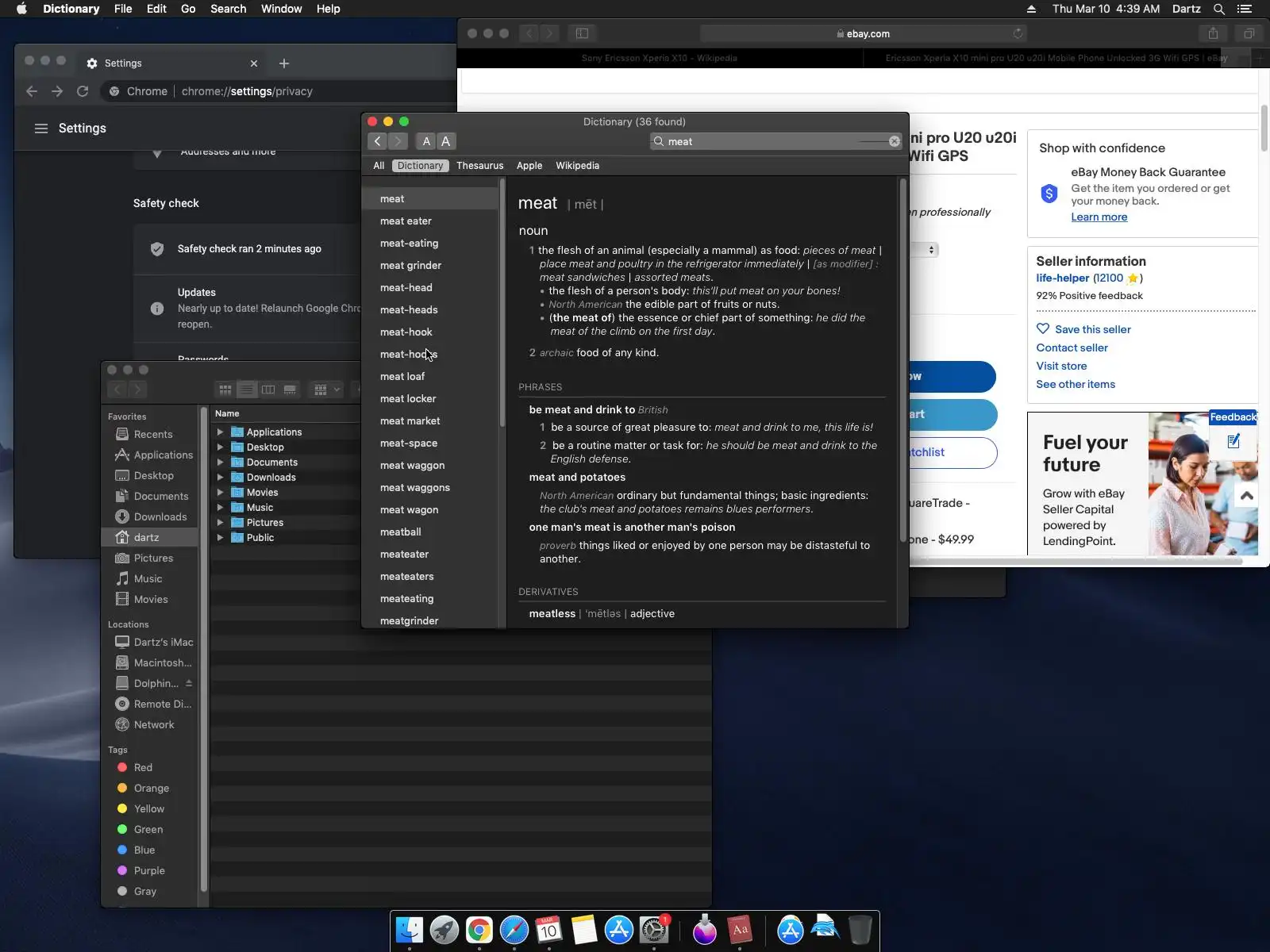Open Calendar from the Dock

(549, 930)
